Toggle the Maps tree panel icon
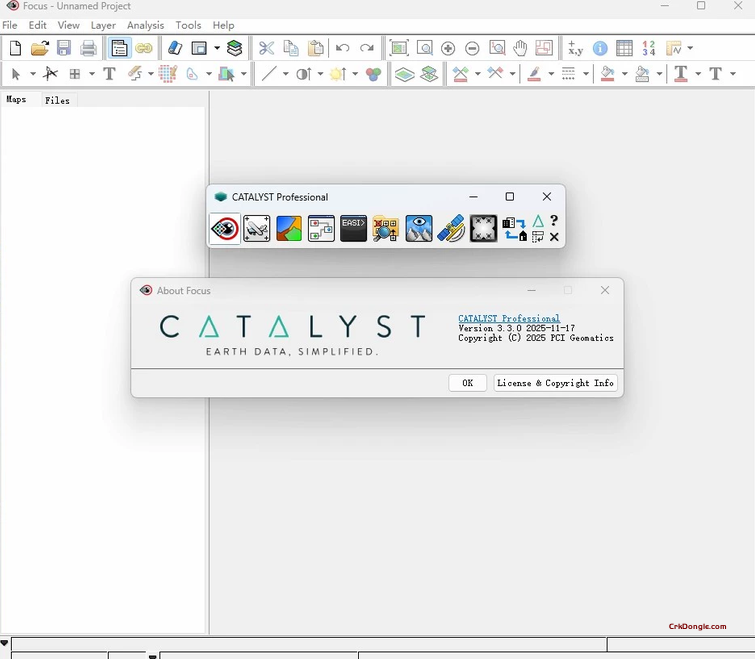The width and height of the screenshot is (755, 659). point(119,48)
